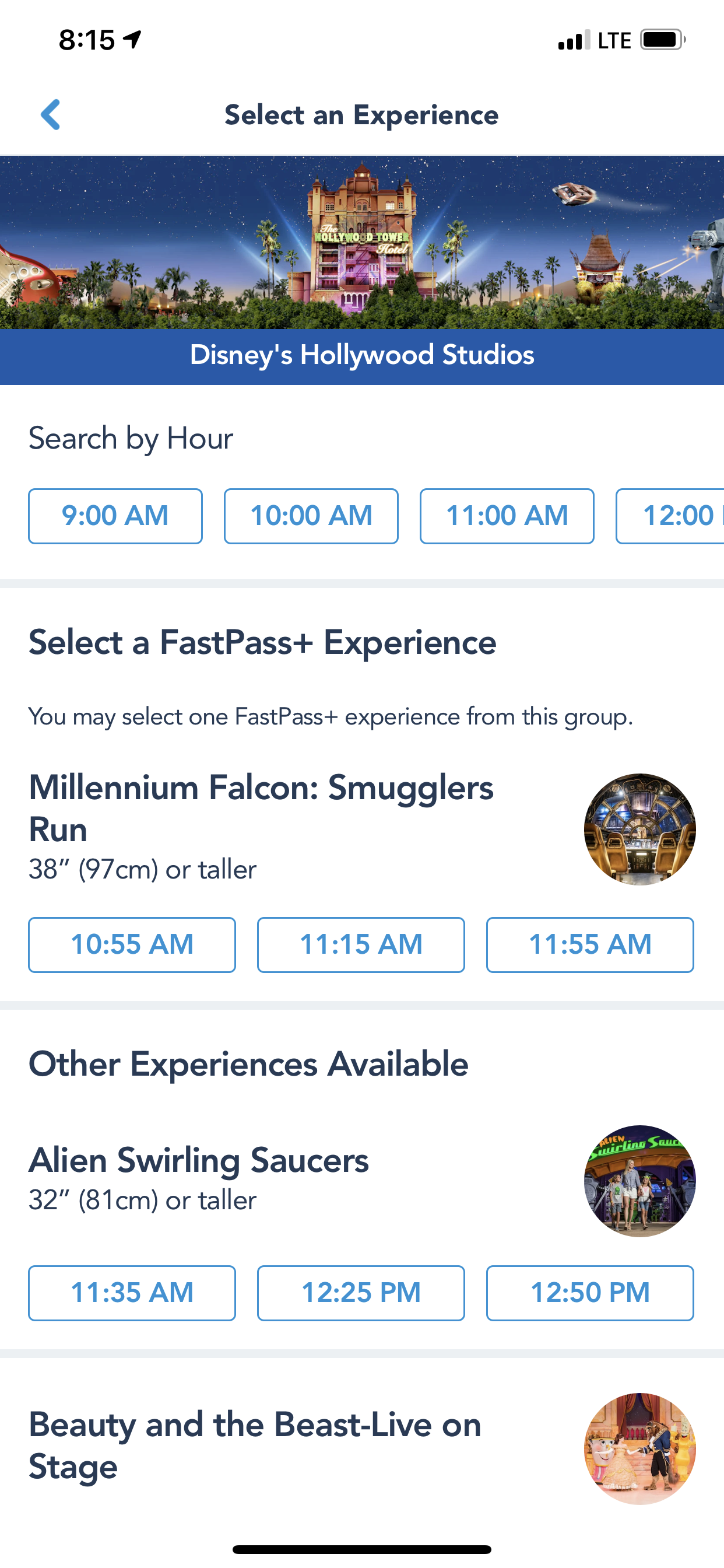Filter search by 10:00 AM
This screenshot has height=1568, width=724.
point(311,516)
